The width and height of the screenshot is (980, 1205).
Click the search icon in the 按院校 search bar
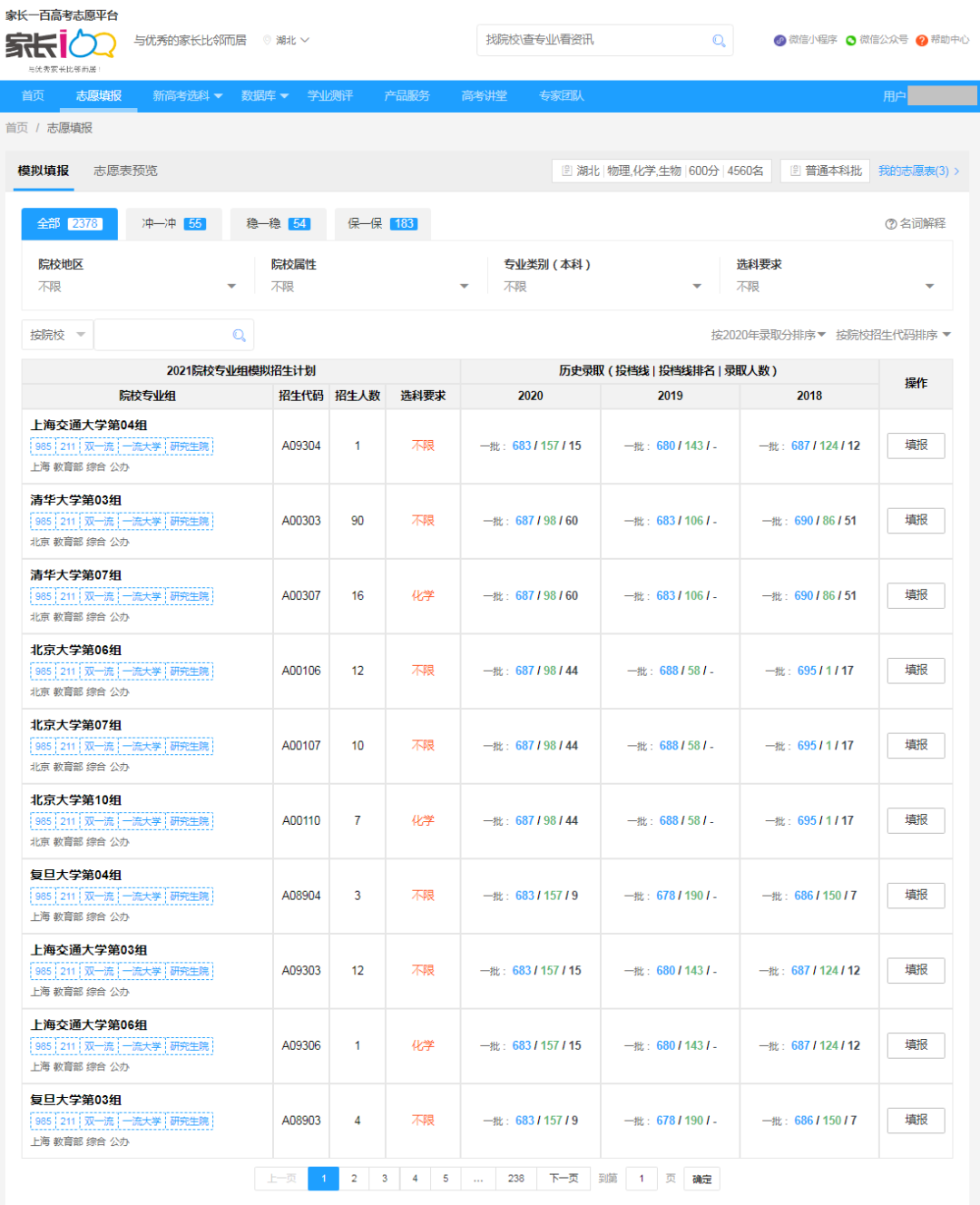239,334
